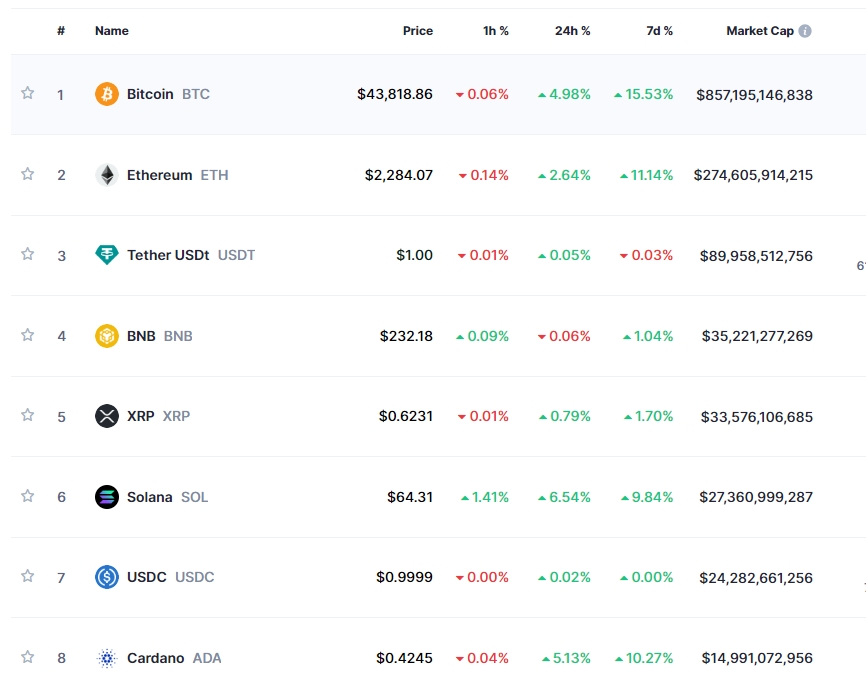
Task: Toggle the watchlist star for Ethereum
Action: 28,174
